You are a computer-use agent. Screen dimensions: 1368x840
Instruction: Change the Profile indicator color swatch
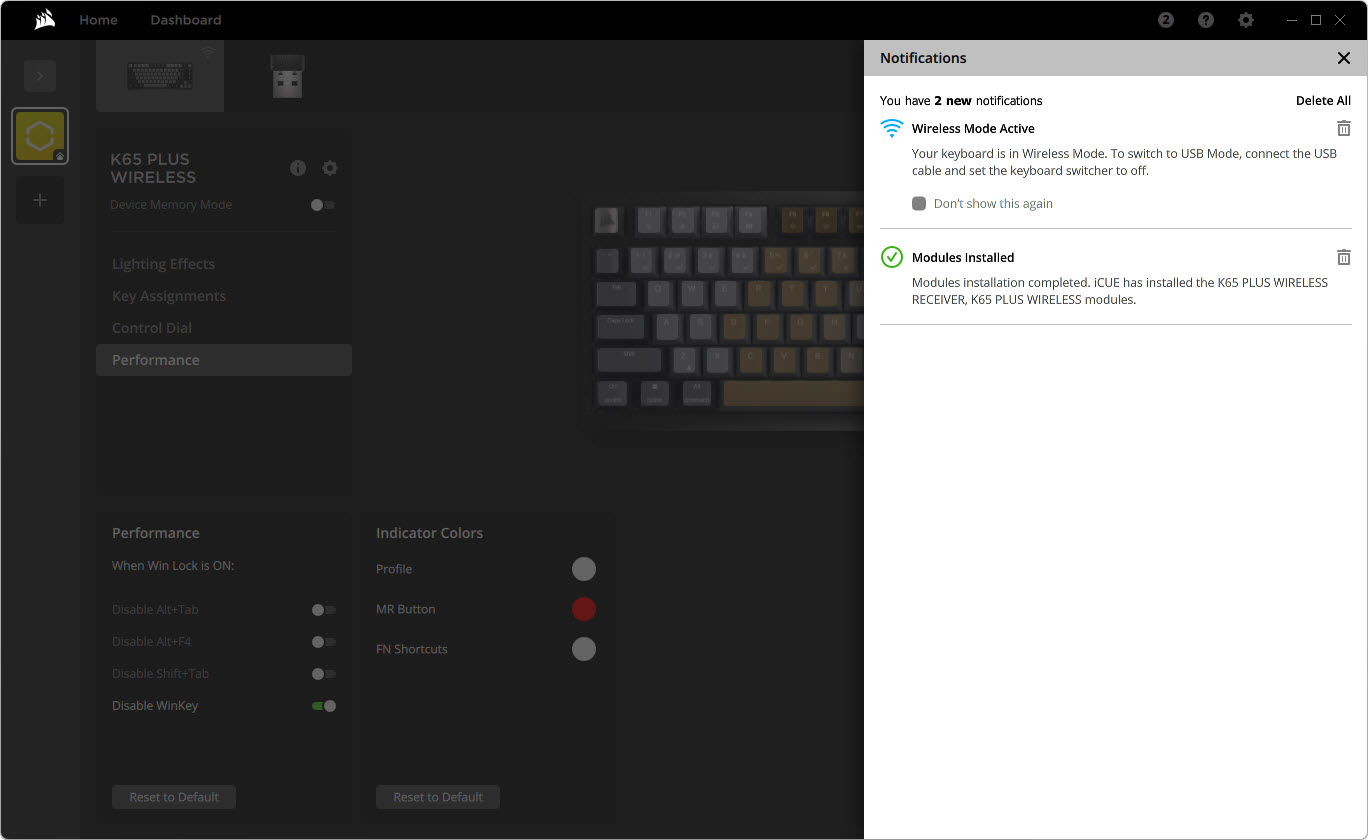pyautogui.click(x=584, y=569)
